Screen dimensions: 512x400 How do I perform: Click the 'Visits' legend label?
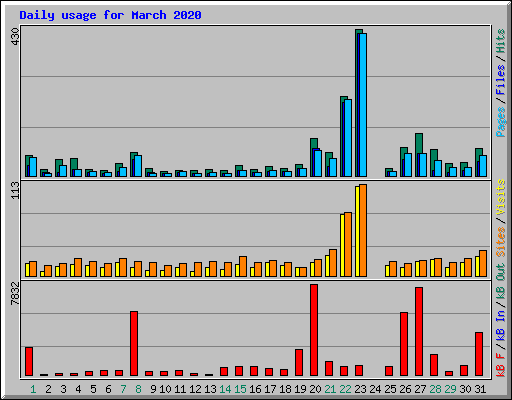point(501,197)
